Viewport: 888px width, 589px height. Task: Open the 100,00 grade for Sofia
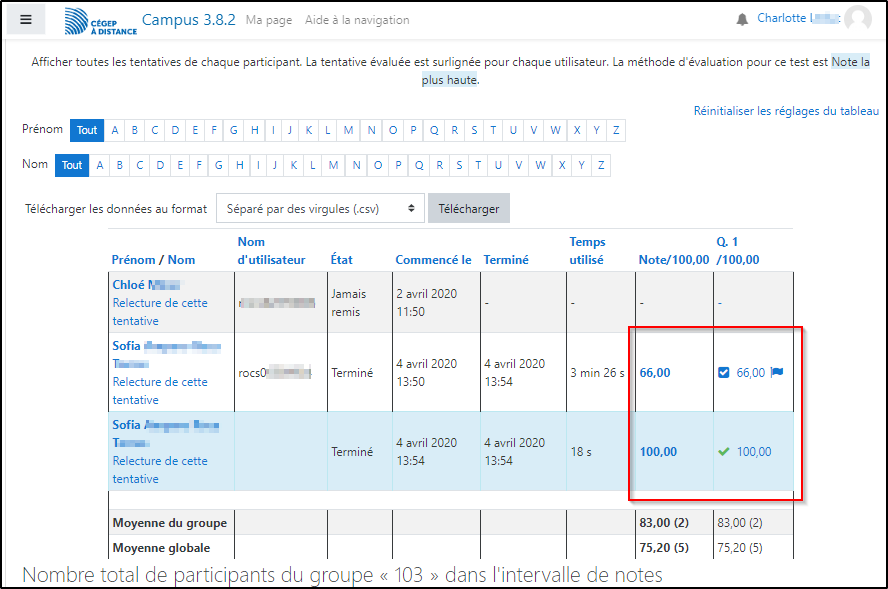pos(658,452)
